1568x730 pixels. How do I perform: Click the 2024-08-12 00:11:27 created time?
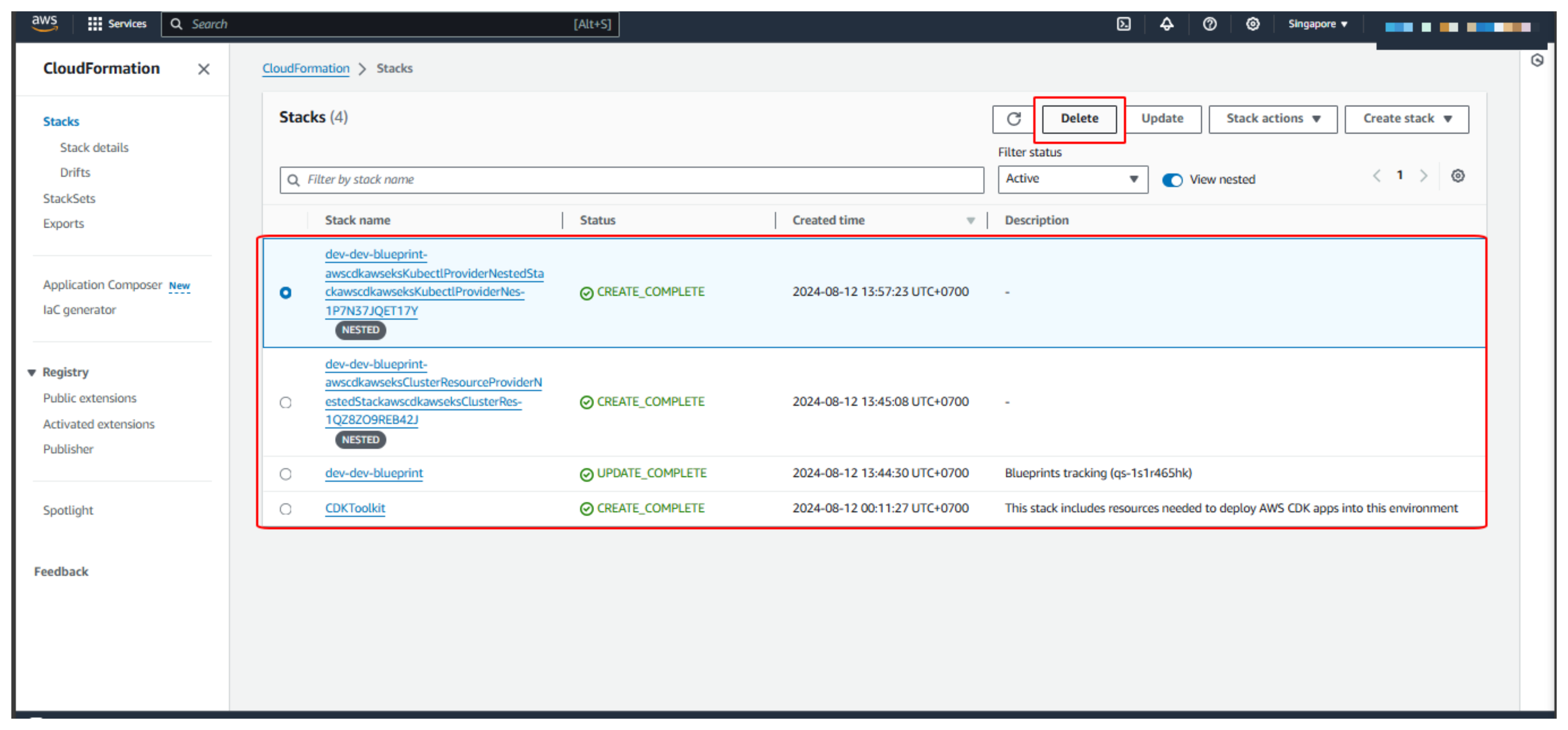880,508
